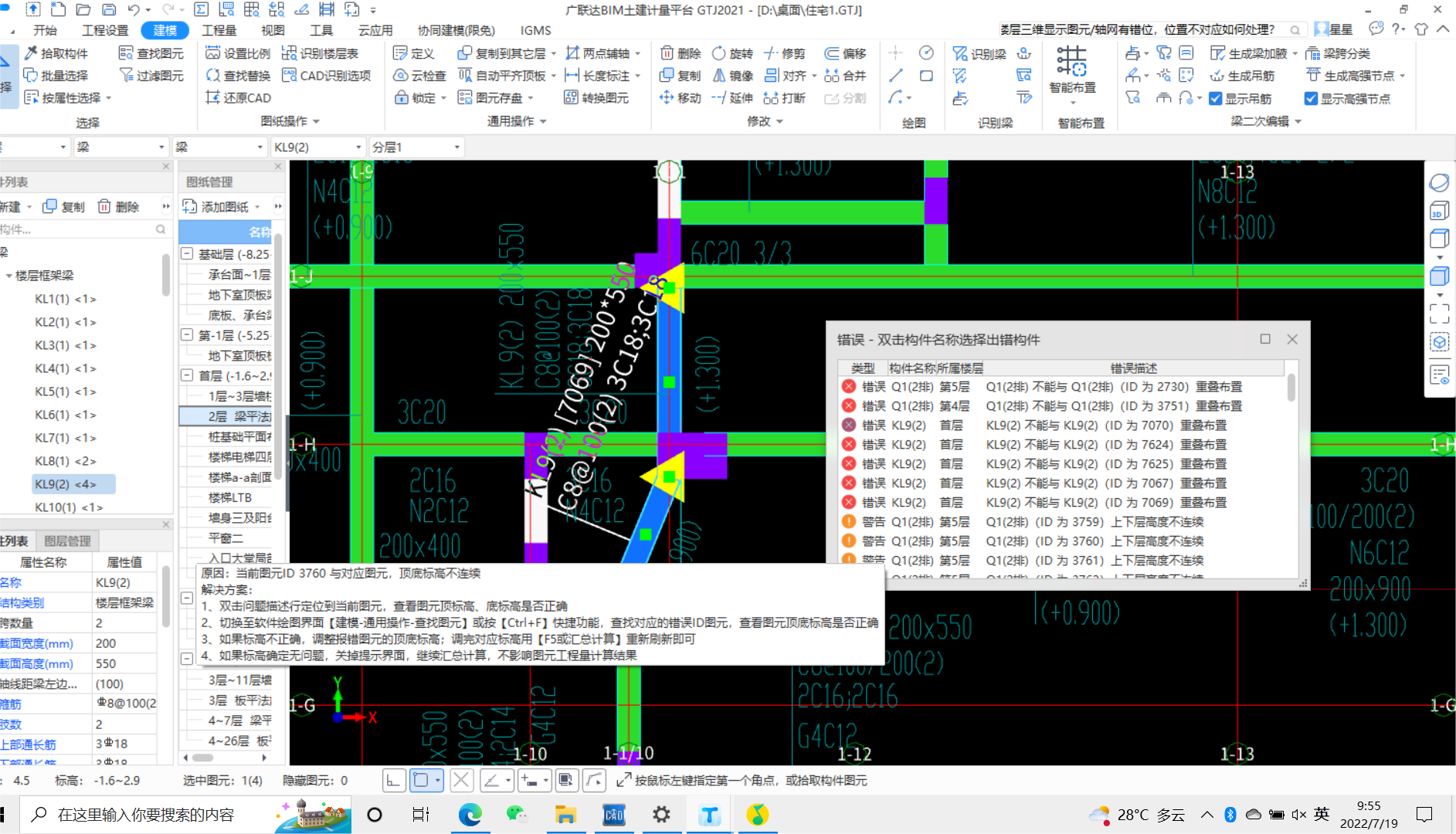Click the 删除 delete tool in the modify group

click(x=680, y=53)
